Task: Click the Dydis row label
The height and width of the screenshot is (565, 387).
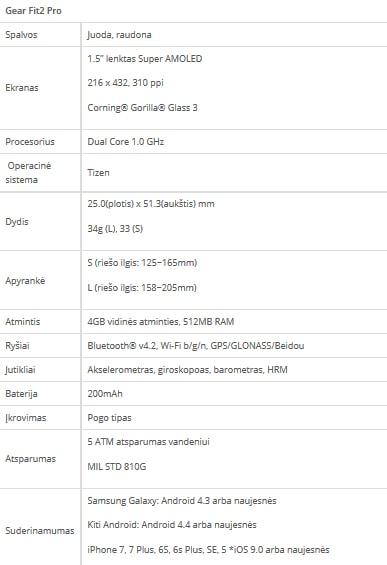Action: coord(17,222)
